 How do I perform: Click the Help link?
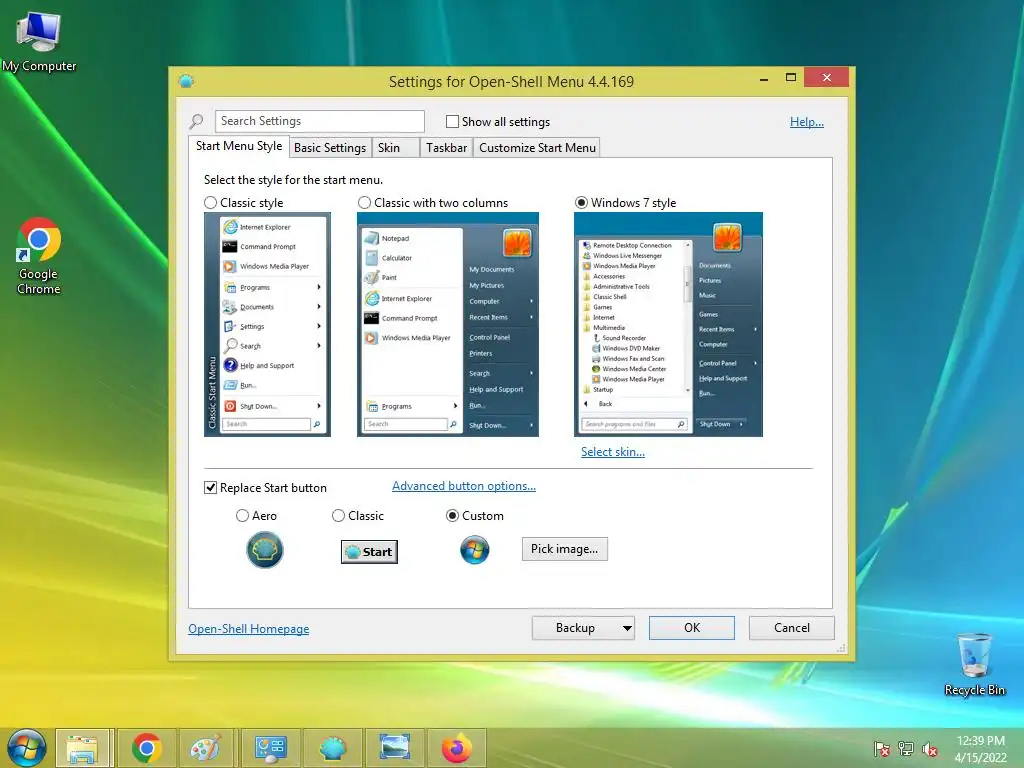pos(807,122)
